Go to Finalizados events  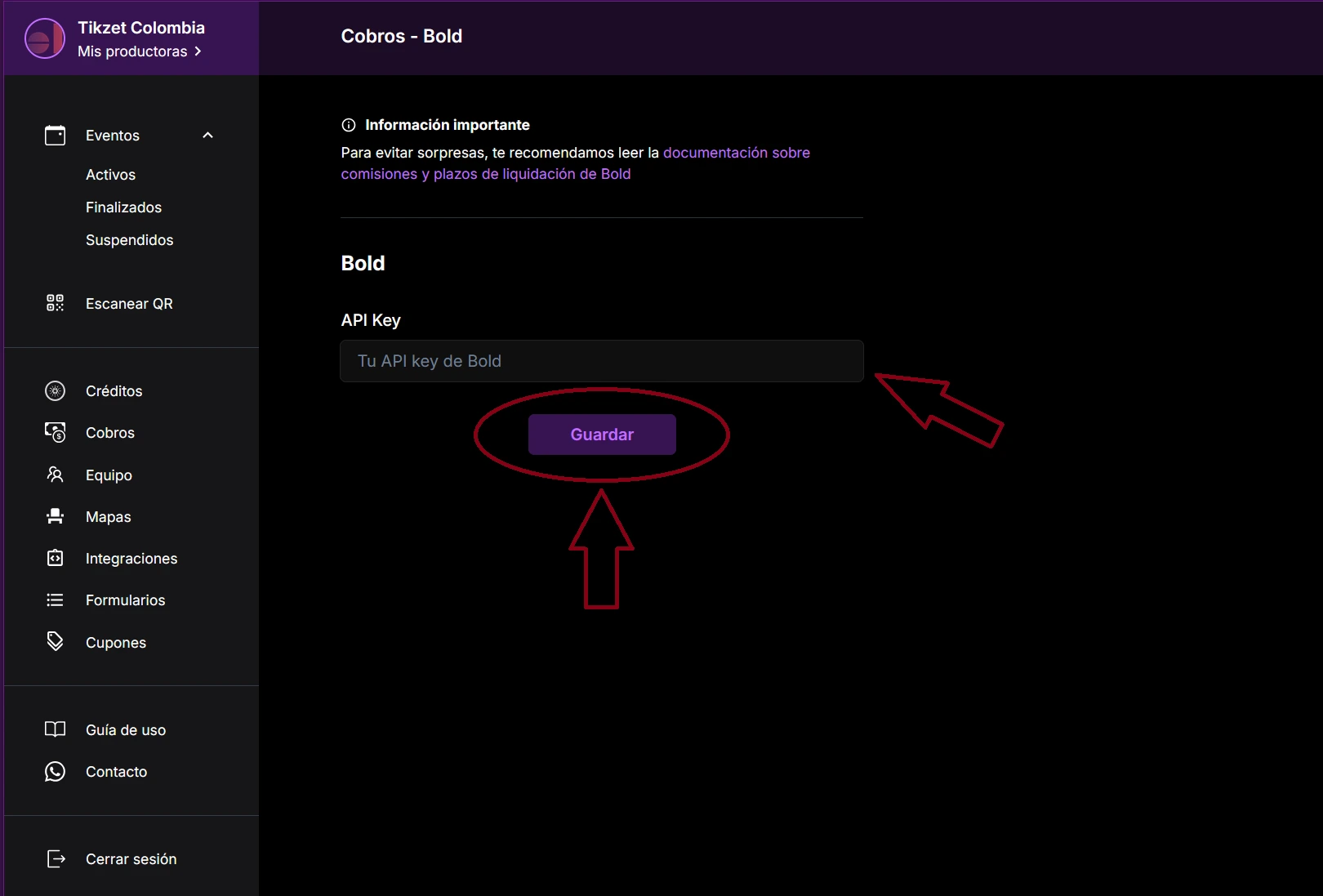(x=123, y=207)
